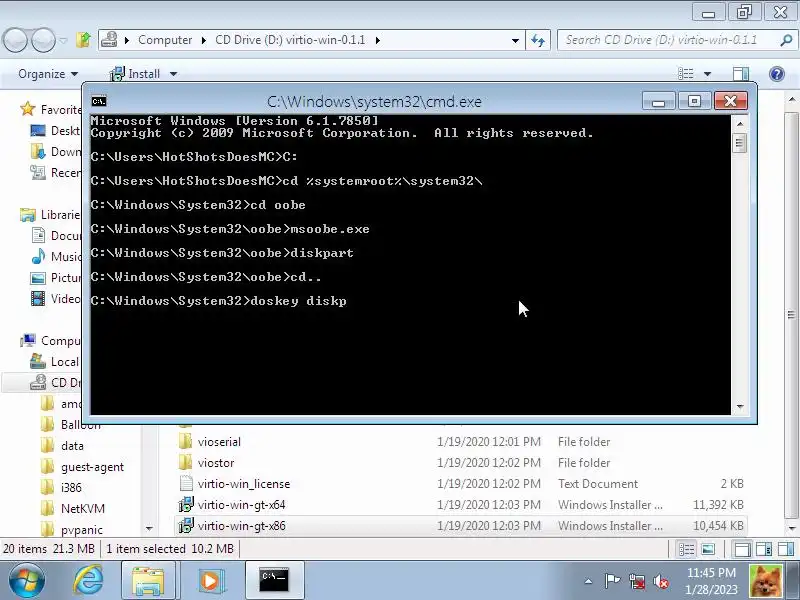800x600 pixels.
Task: Click Text Document type cell
Action: (x=597, y=484)
